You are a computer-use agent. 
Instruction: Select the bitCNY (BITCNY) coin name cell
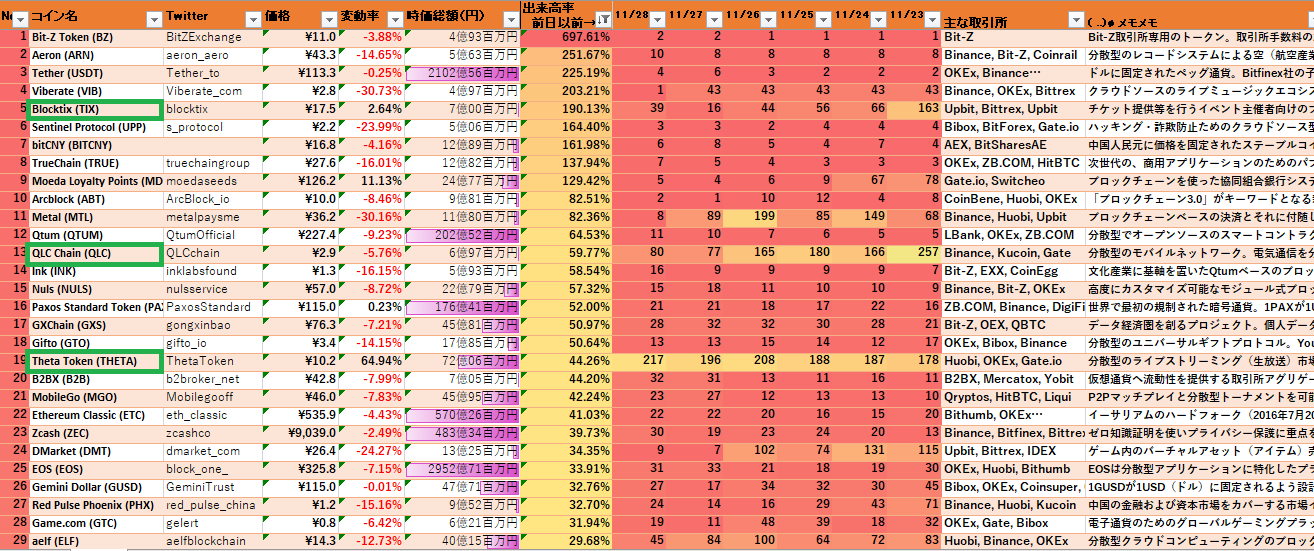pyautogui.click(x=95, y=145)
